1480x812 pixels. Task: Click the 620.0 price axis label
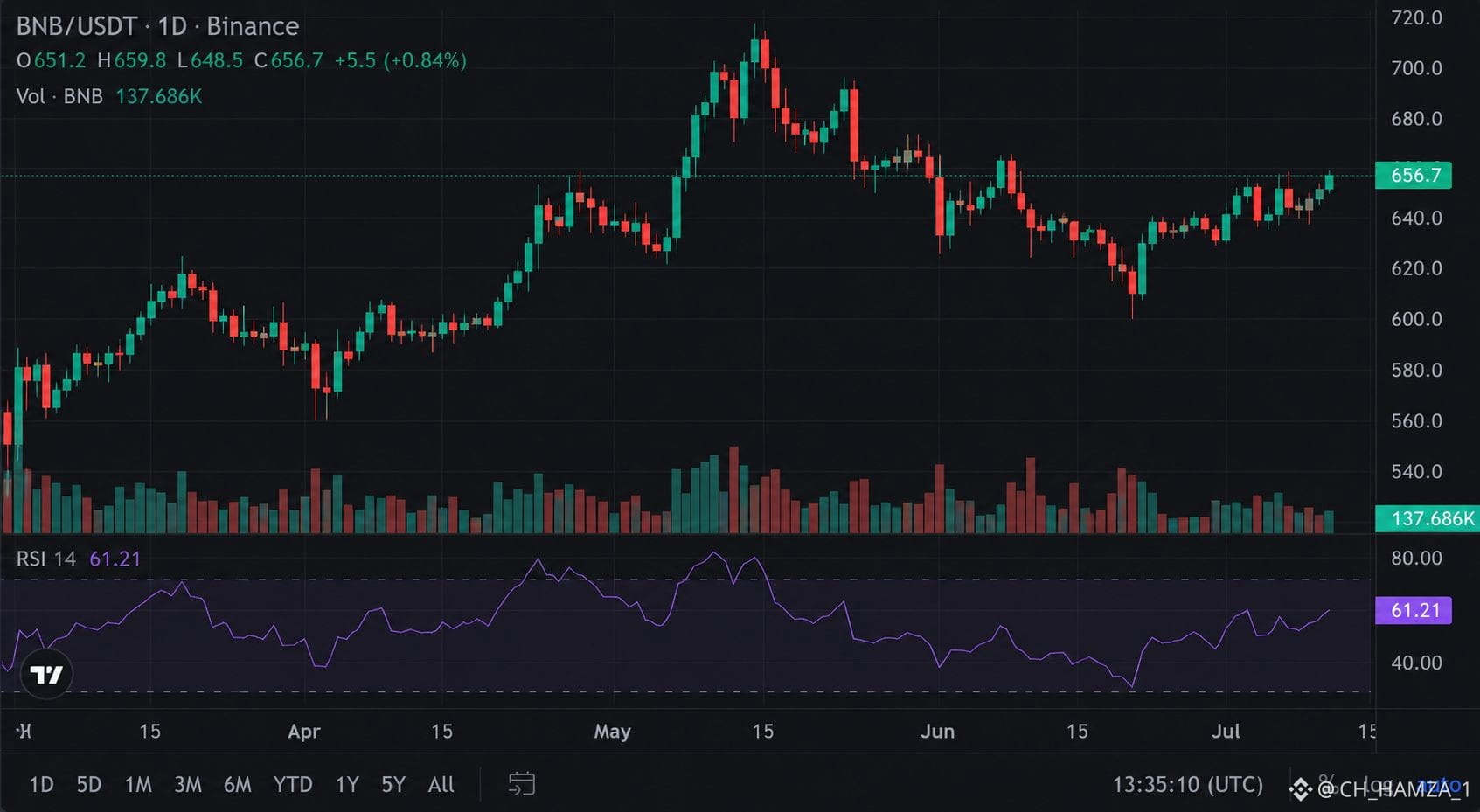[x=1416, y=269]
